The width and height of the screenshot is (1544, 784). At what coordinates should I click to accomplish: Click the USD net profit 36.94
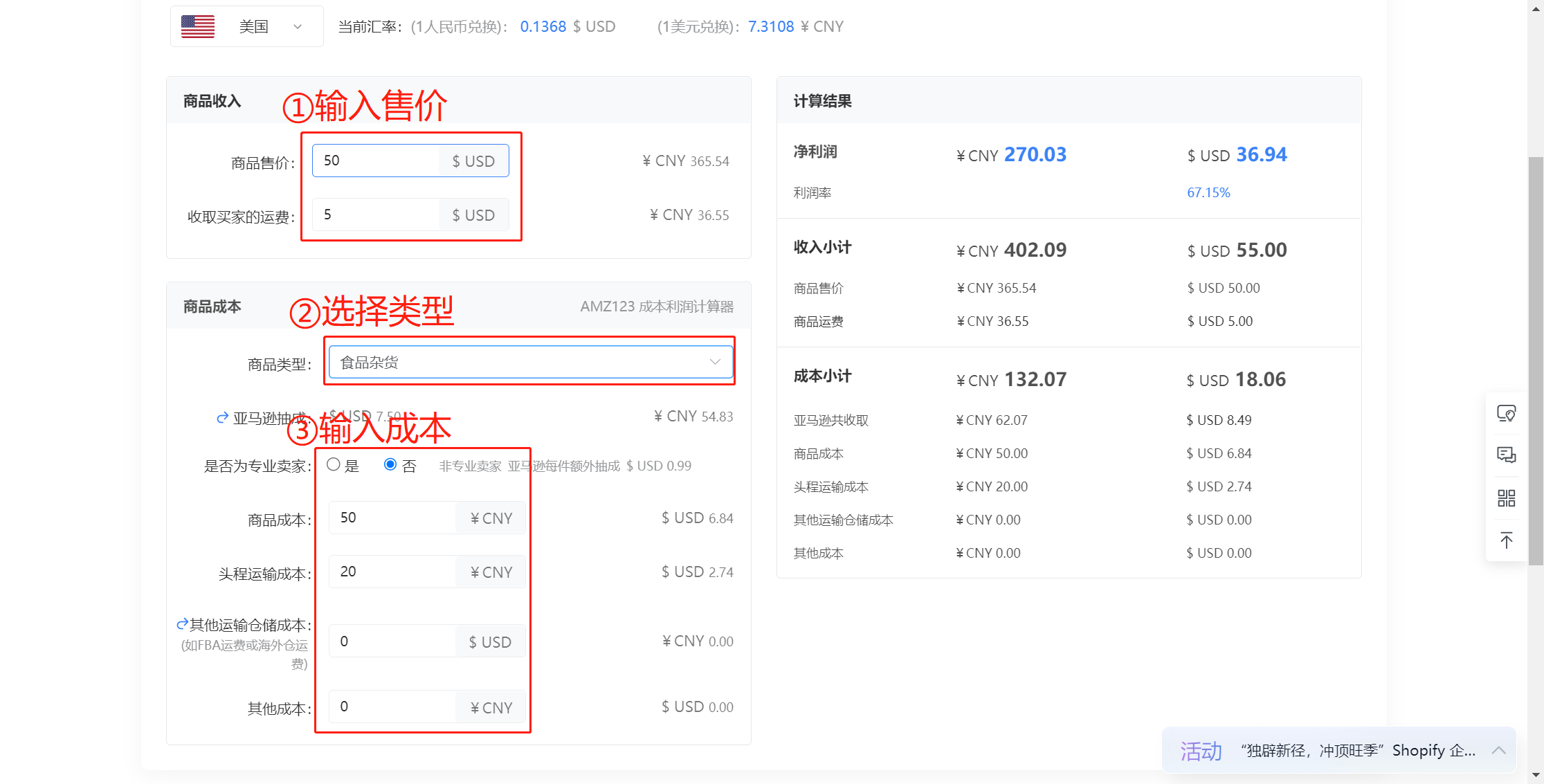1262,154
